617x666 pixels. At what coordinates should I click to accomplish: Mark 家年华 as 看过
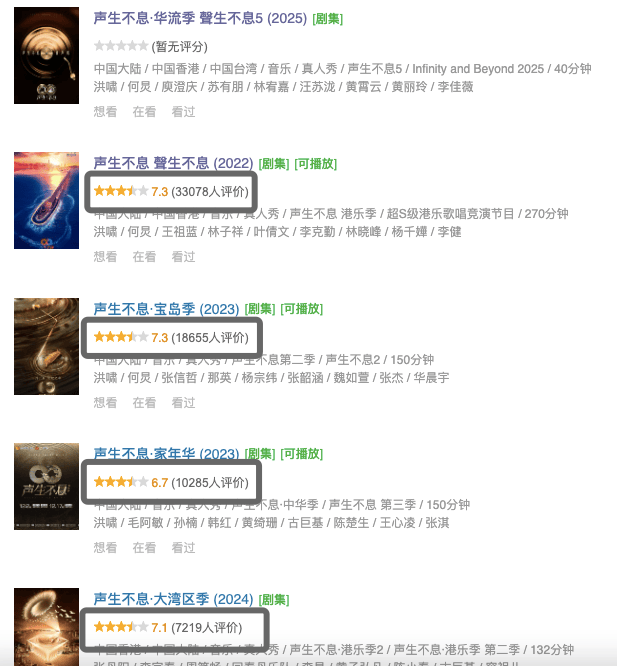click(x=183, y=547)
